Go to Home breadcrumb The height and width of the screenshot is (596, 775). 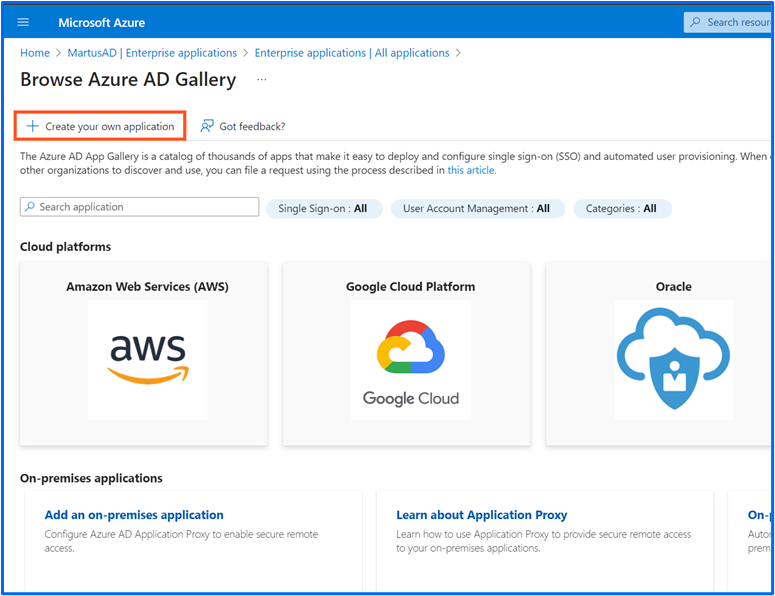pos(35,53)
